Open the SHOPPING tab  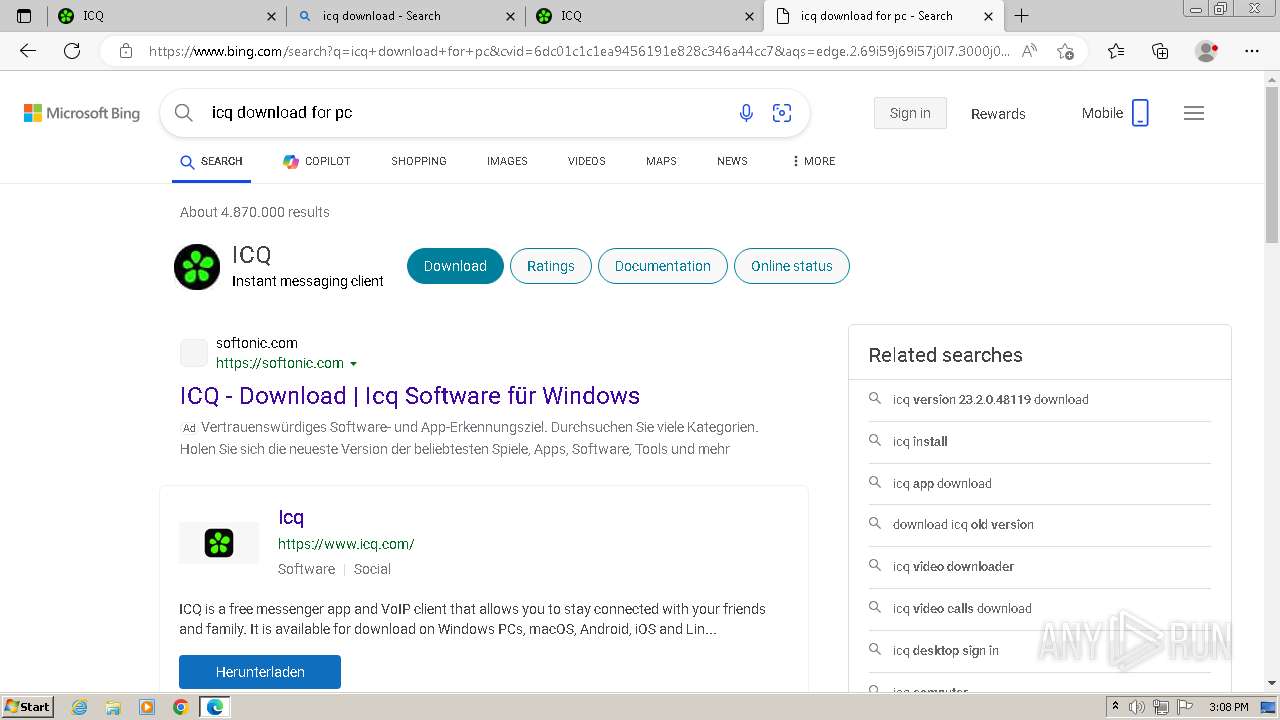[x=419, y=161]
